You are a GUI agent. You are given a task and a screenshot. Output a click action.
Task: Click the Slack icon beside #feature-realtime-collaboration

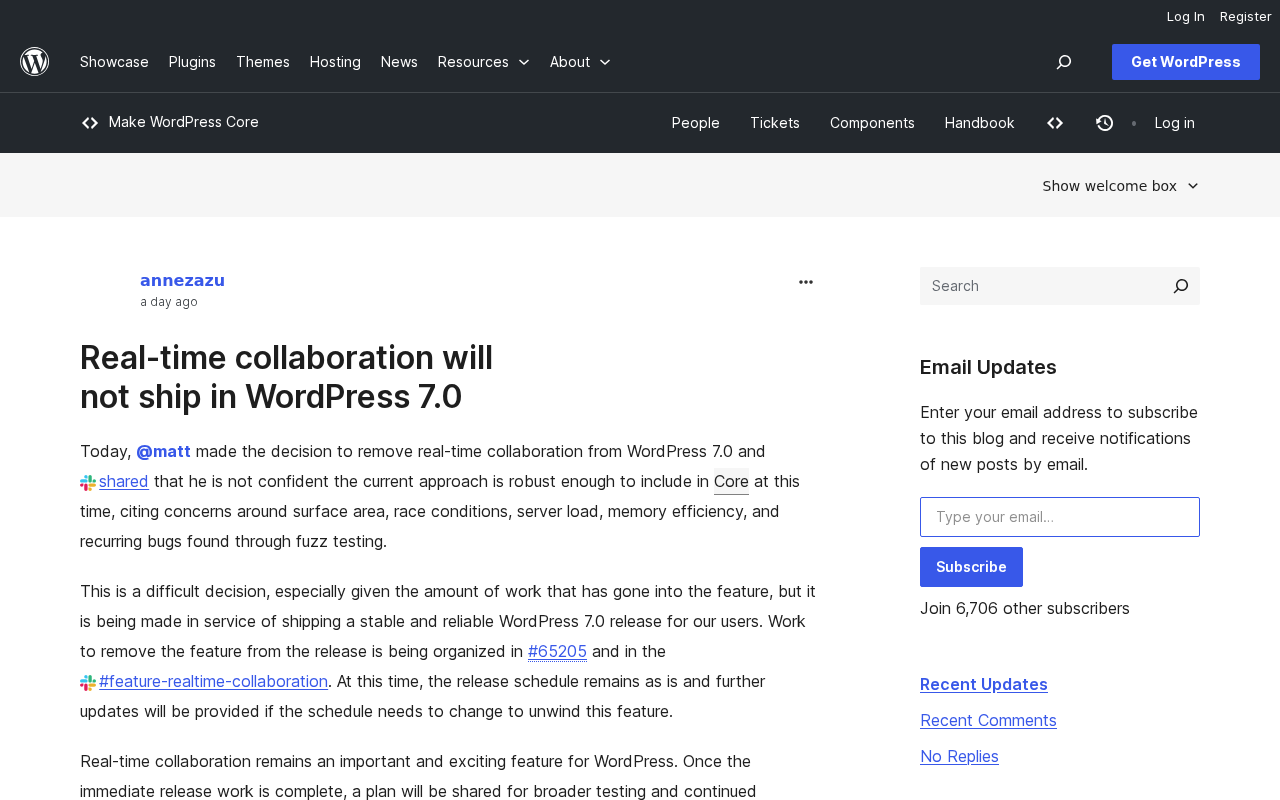tap(88, 683)
